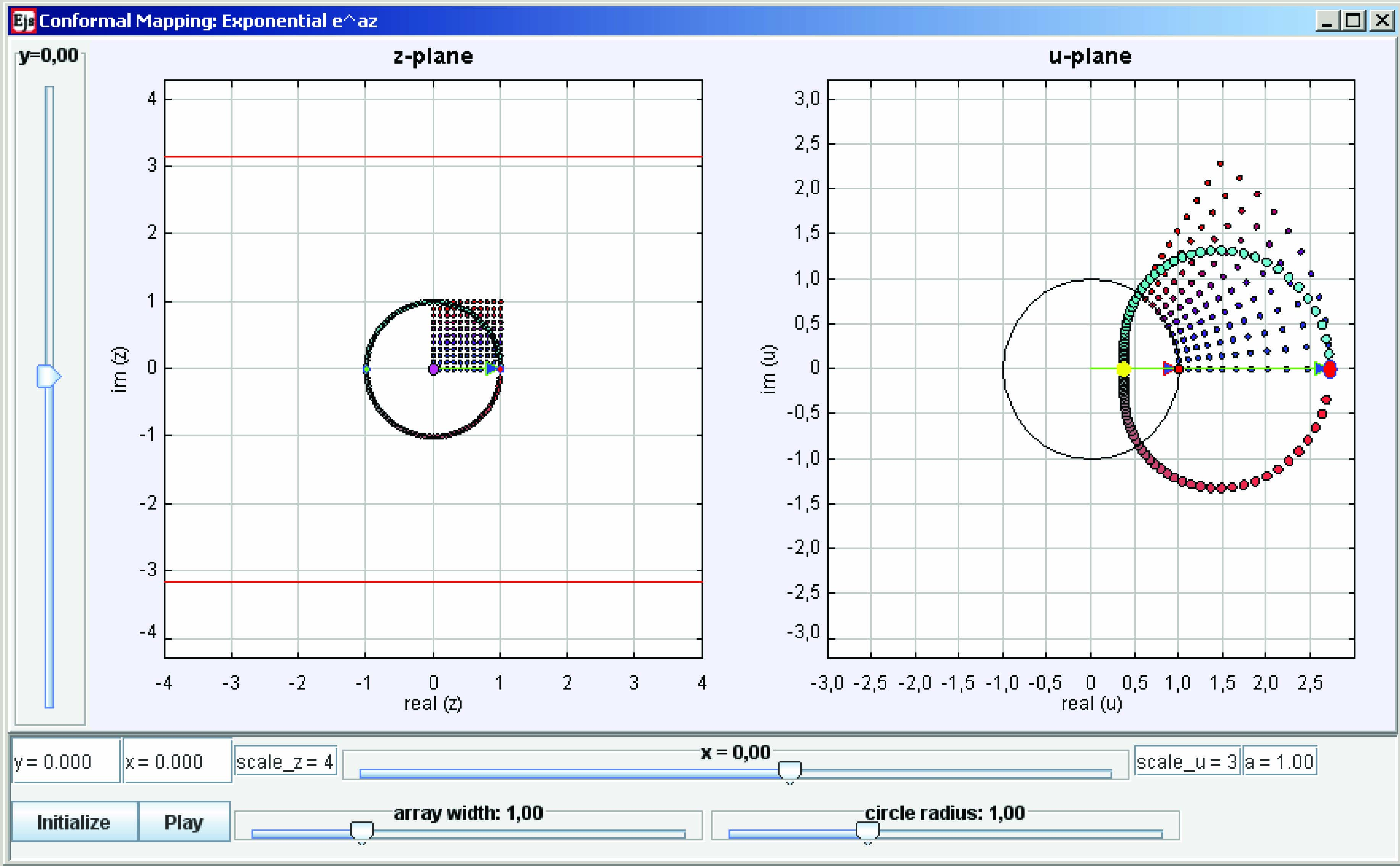Click the x = 0,00 slider label
Viewport: 1400px width, 866px height.
[x=735, y=752]
